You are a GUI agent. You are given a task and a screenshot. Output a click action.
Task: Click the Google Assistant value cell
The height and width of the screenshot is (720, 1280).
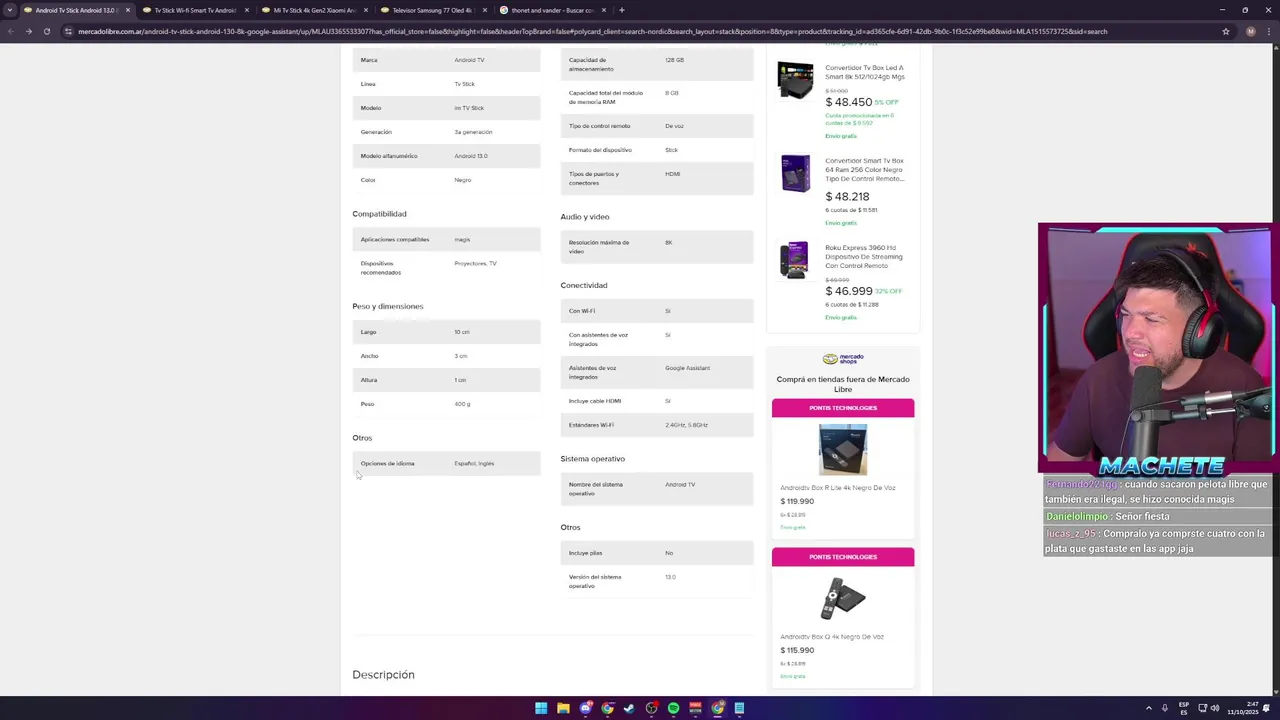tap(688, 368)
